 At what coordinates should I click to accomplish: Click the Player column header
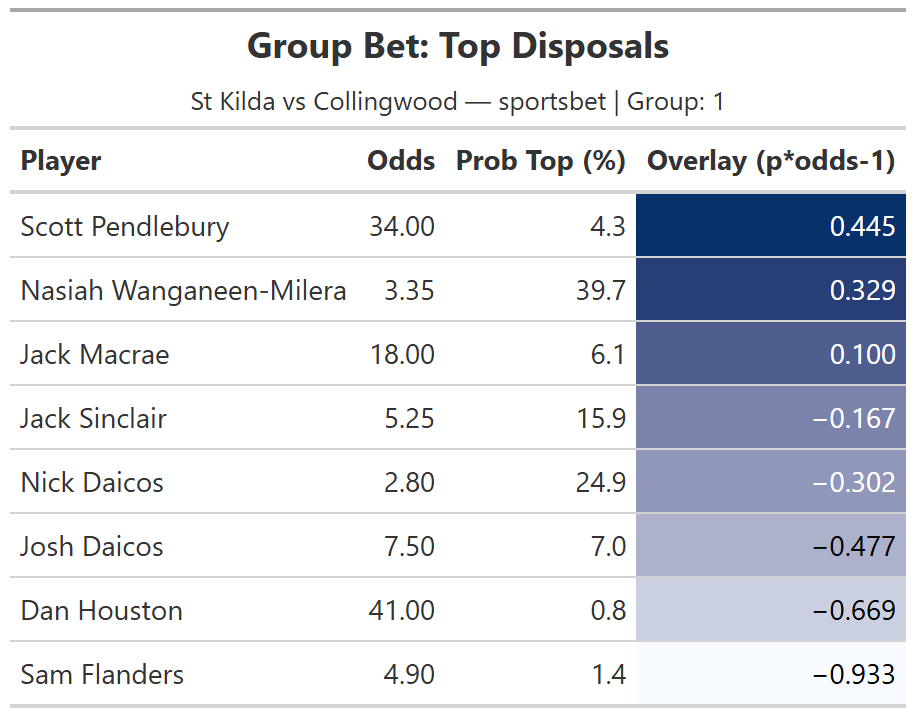(61, 161)
